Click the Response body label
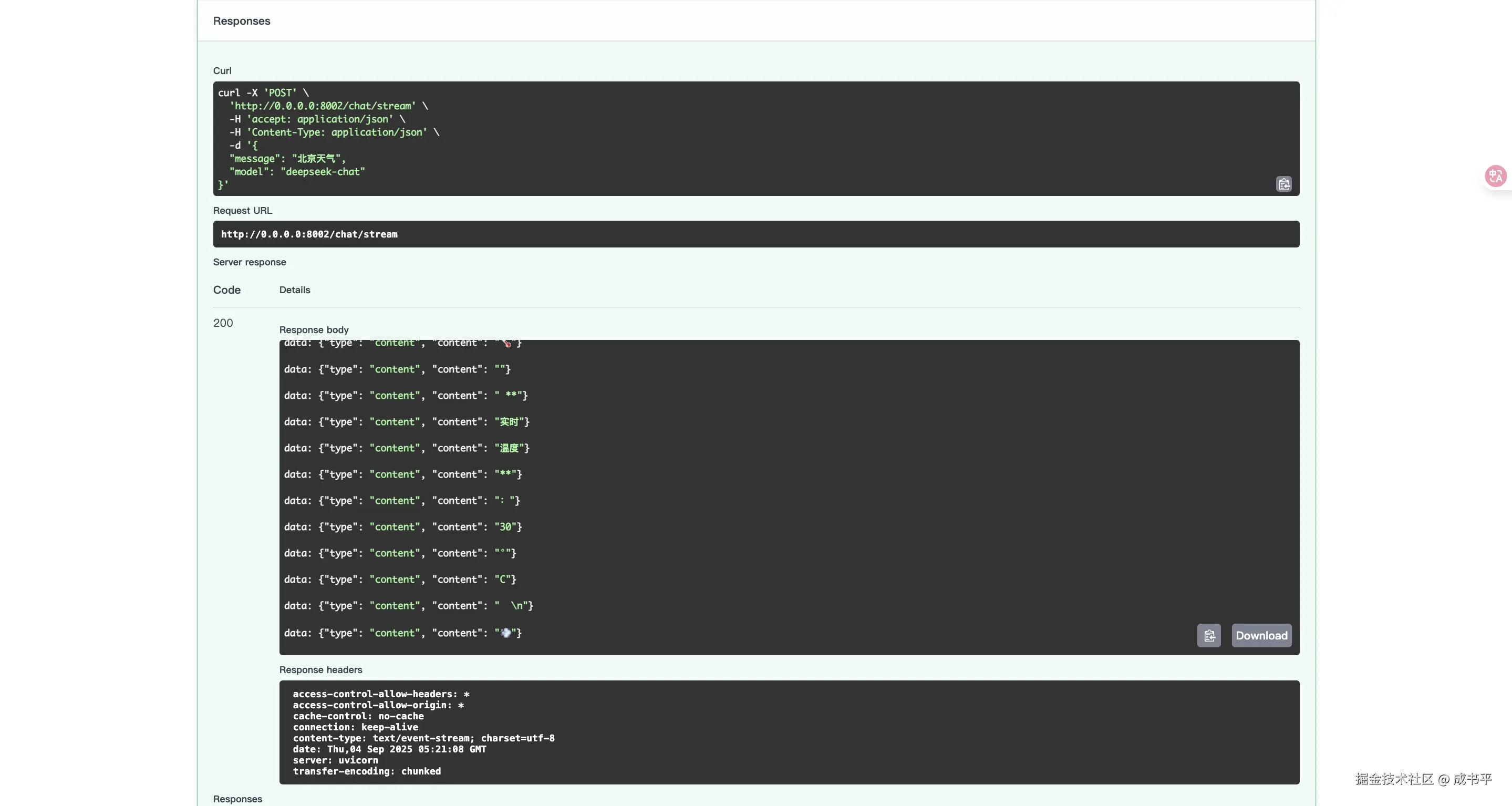The height and width of the screenshot is (806, 1512). [x=314, y=330]
